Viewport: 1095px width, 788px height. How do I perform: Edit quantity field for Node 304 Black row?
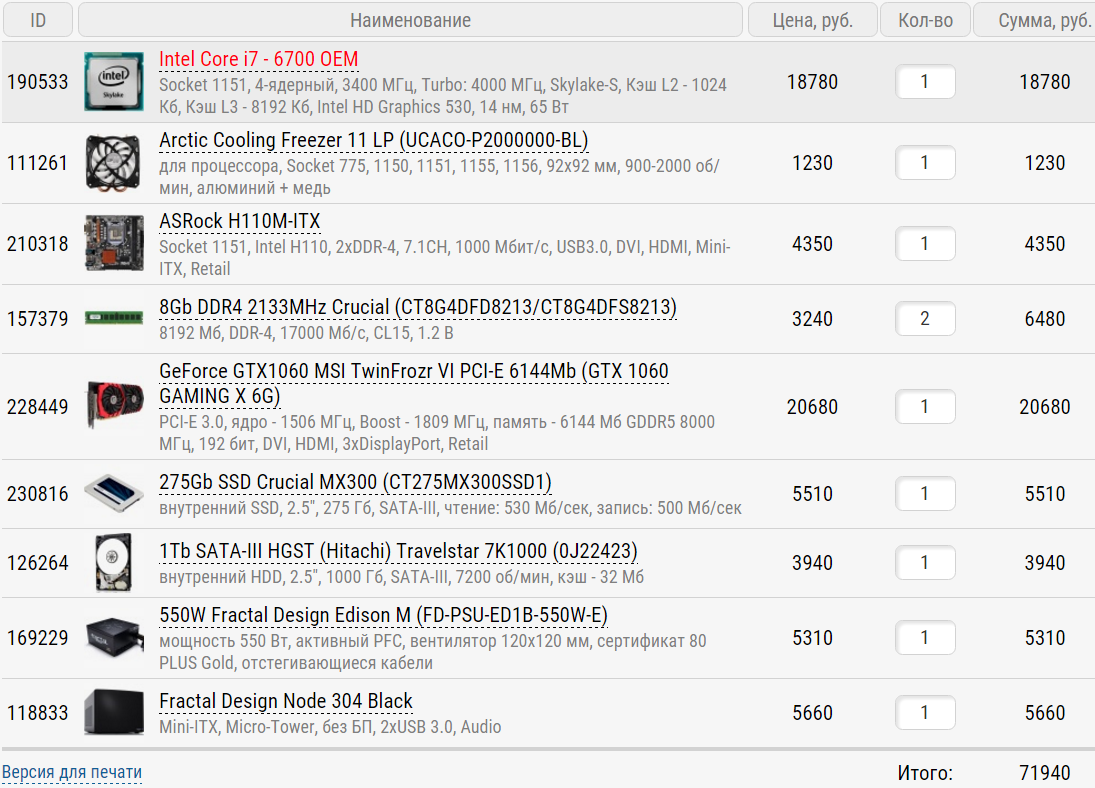tap(925, 713)
